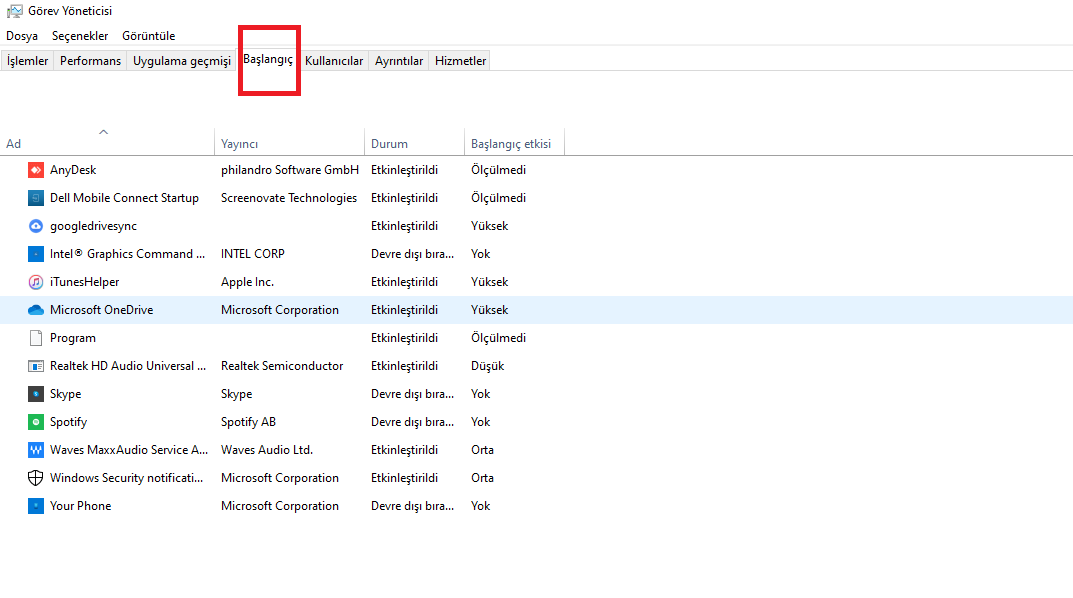This screenshot has width=1073, height=598.
Task: Click the green Spotify icon
Action: coord(36,422)
